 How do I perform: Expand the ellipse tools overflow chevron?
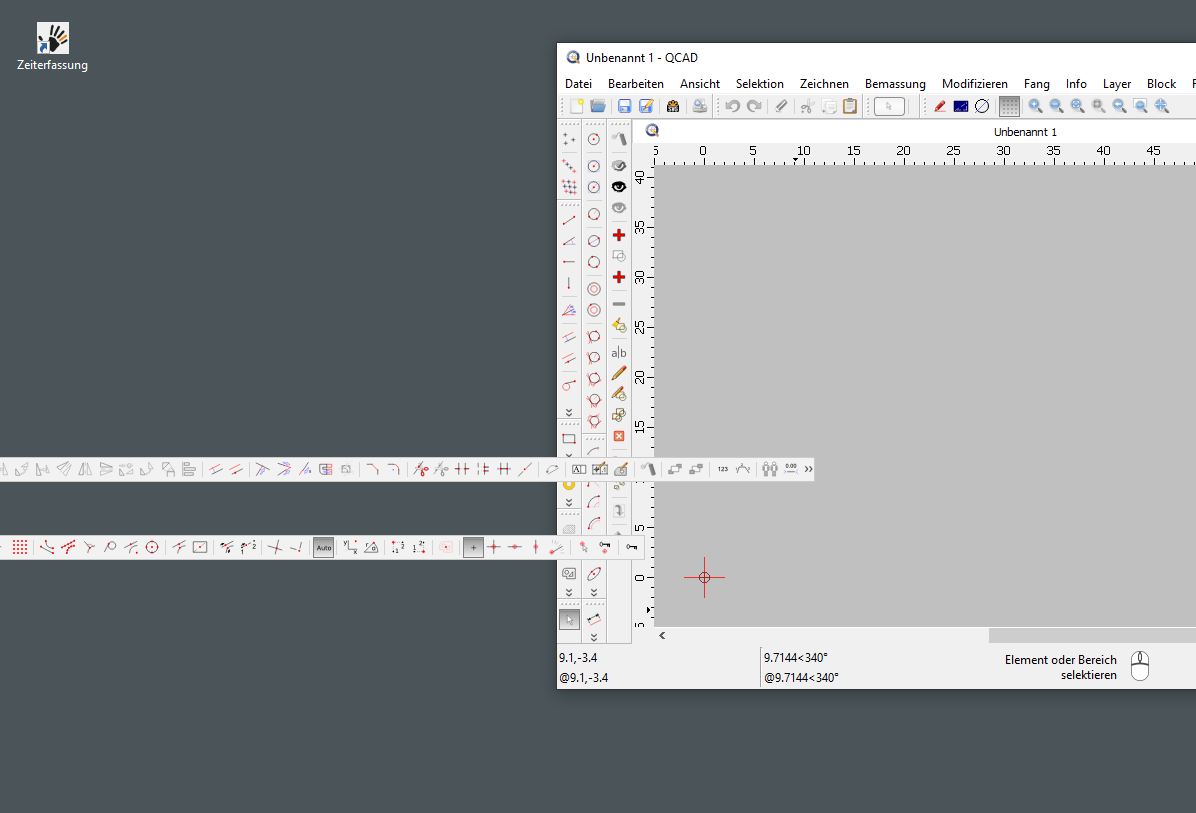click(594, 592)
